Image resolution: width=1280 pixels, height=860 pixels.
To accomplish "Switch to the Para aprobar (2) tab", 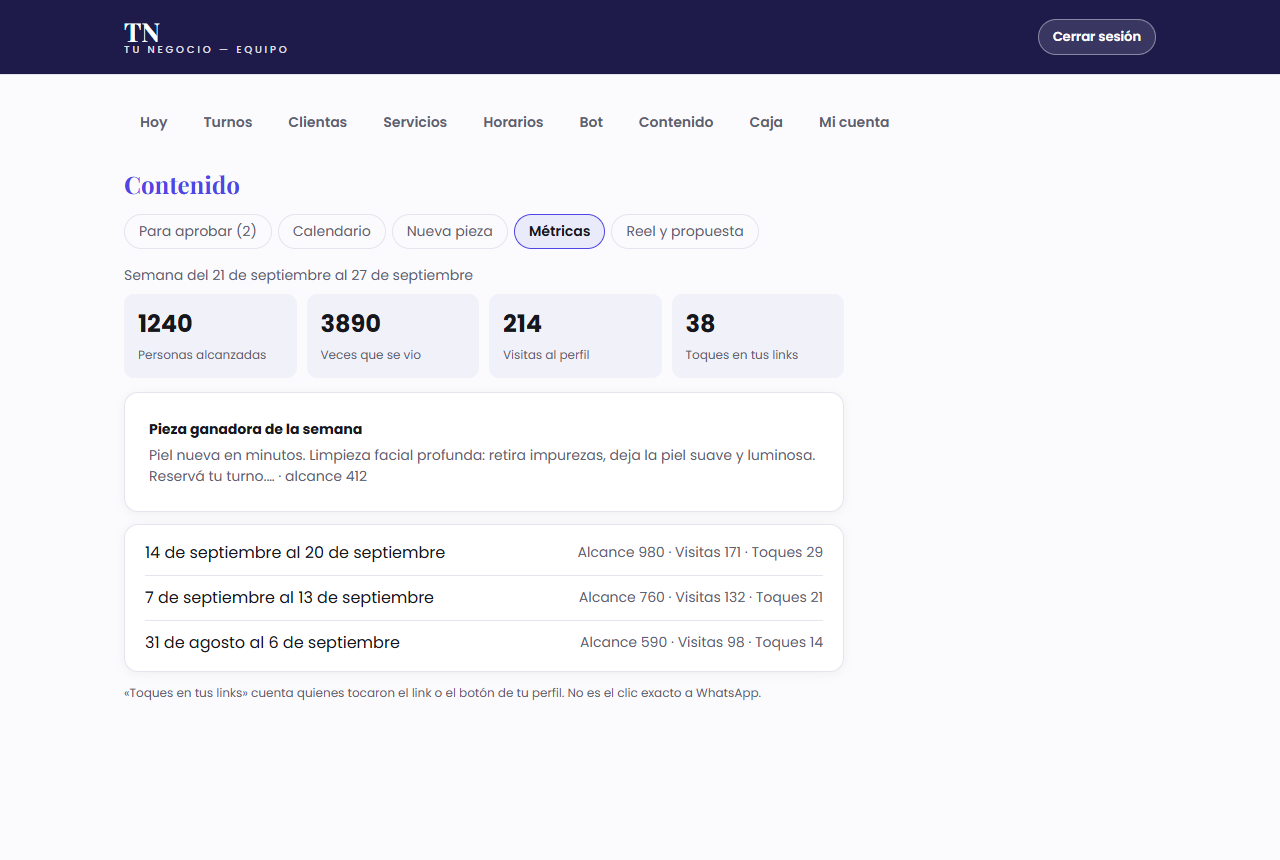I will (198, 231).
